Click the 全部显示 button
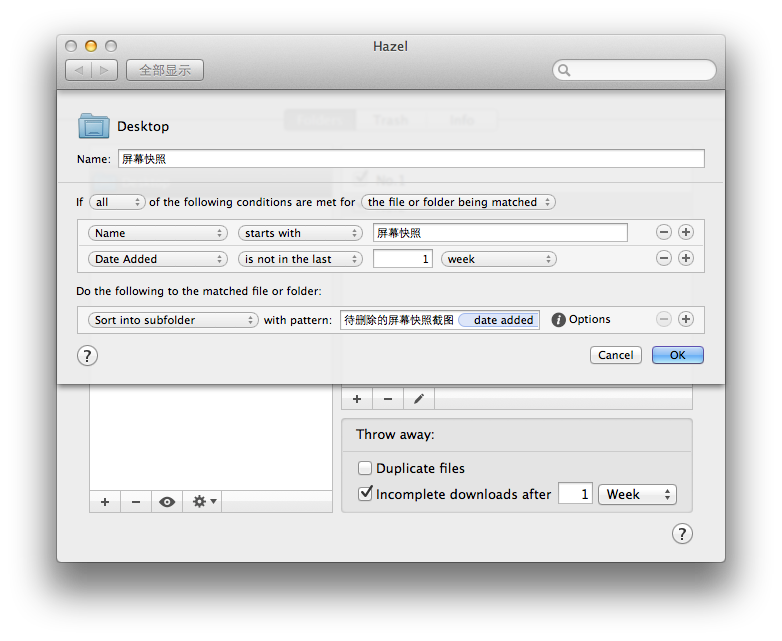 tap(165, 70)
